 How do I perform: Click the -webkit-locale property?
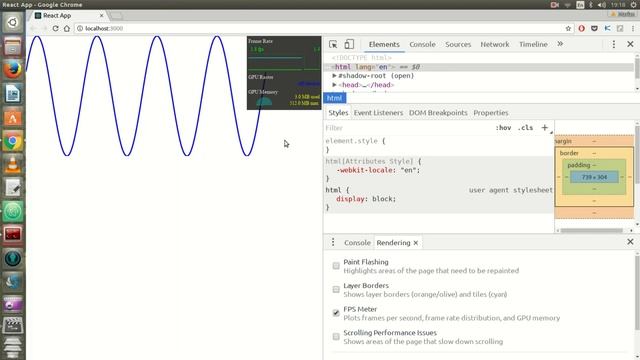click(x=366, y=170)
